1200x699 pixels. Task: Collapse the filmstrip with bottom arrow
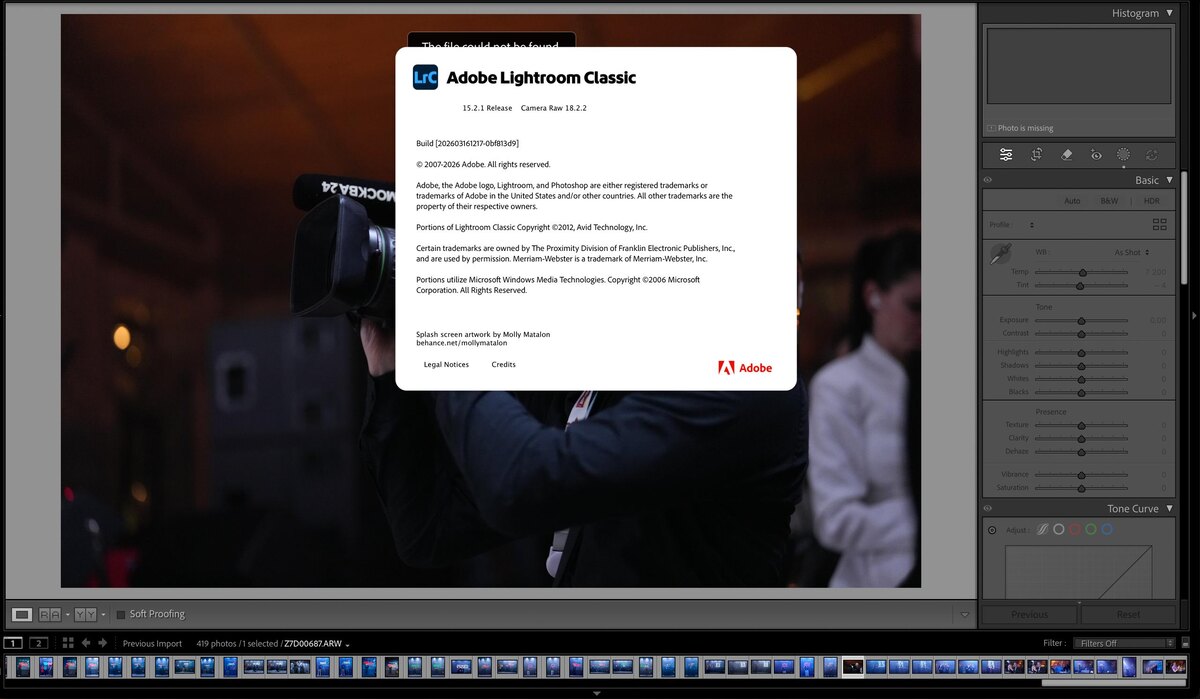click(597, 693)
